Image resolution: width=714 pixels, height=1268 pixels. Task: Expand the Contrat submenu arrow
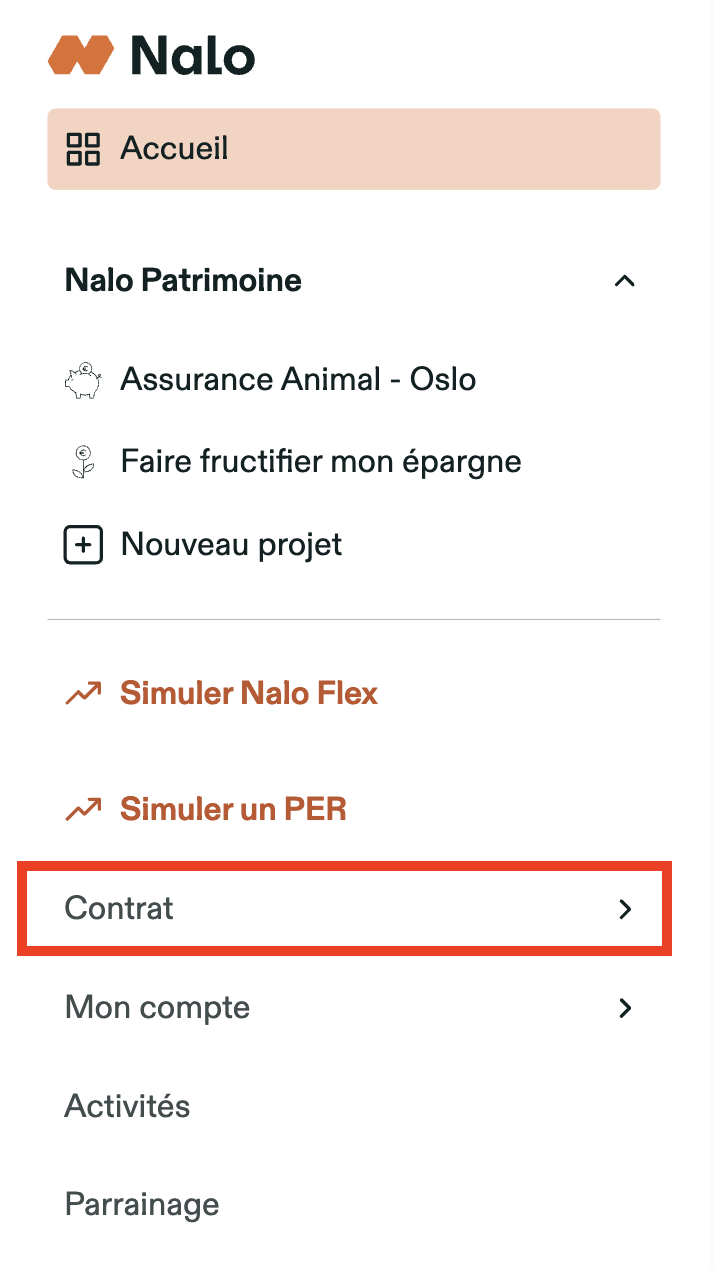625,908
